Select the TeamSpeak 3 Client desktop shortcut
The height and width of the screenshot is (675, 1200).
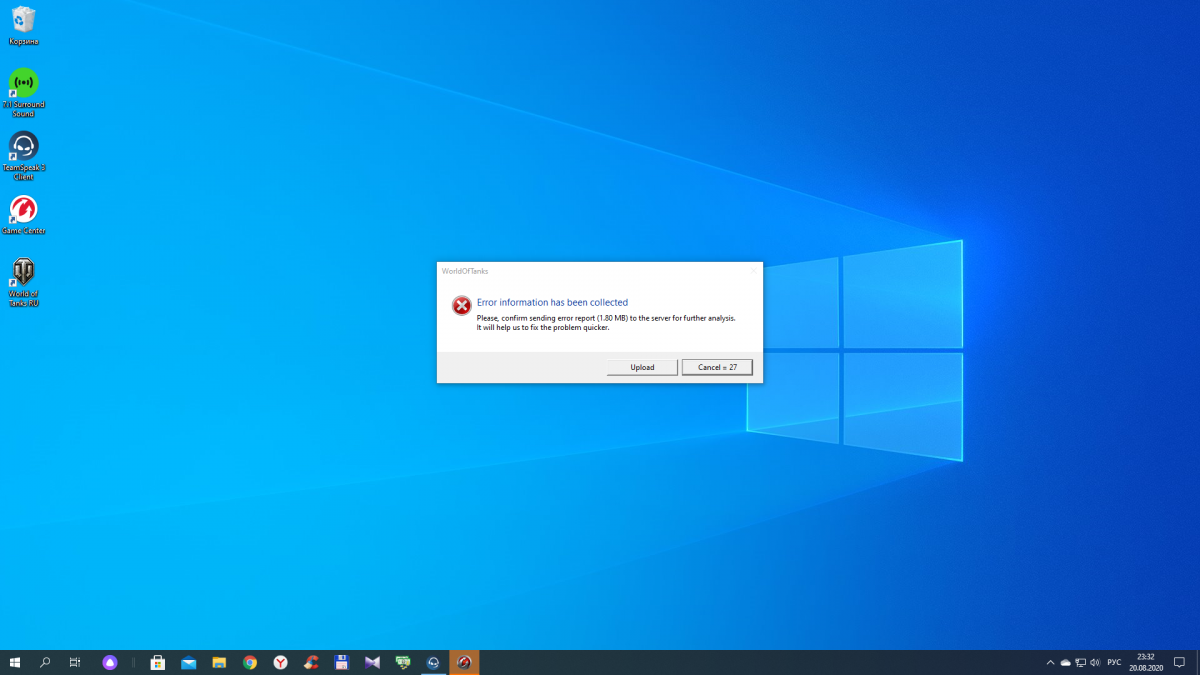coord(23,147)
